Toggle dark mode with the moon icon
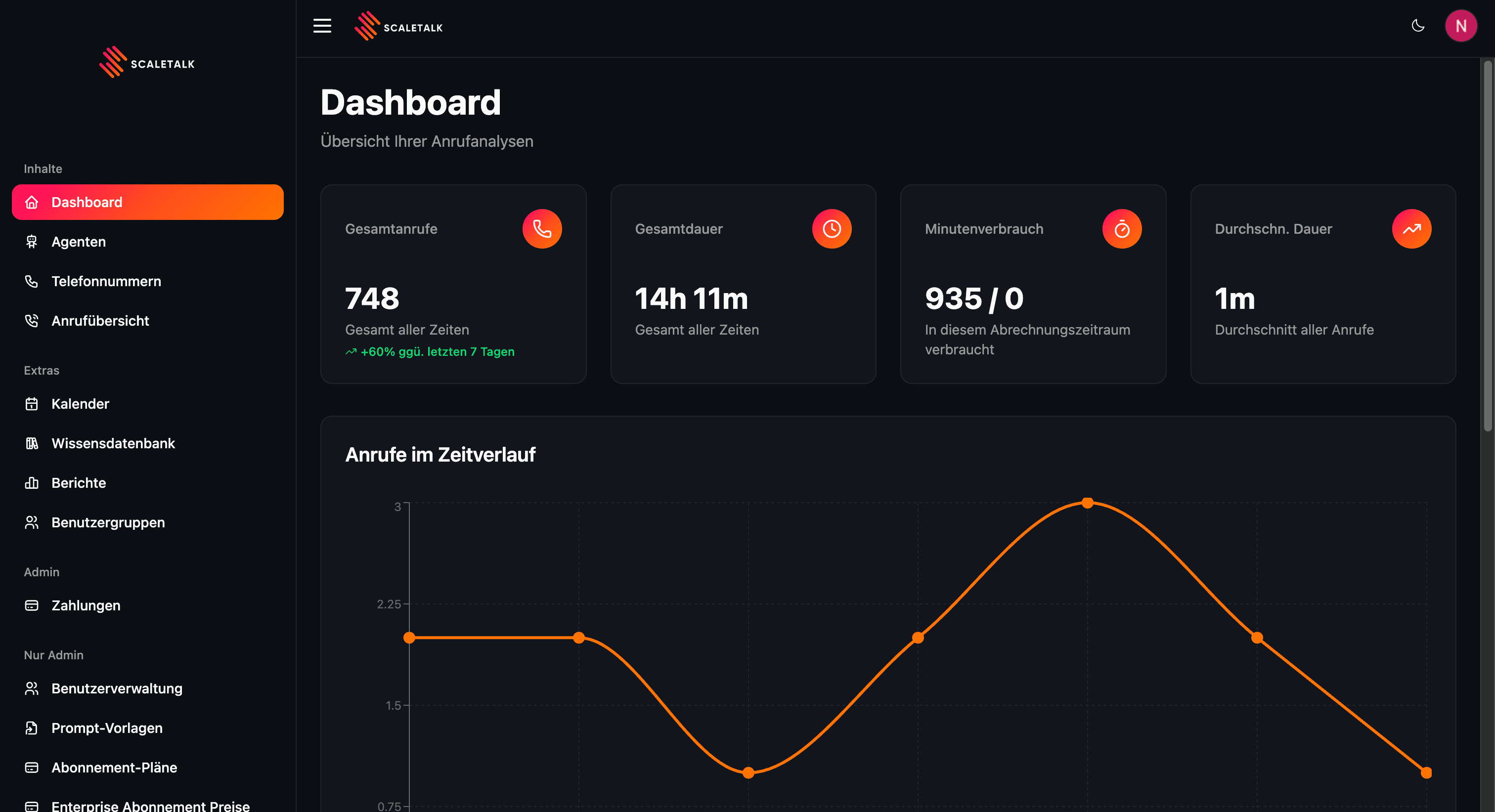 coord(1418,26)
